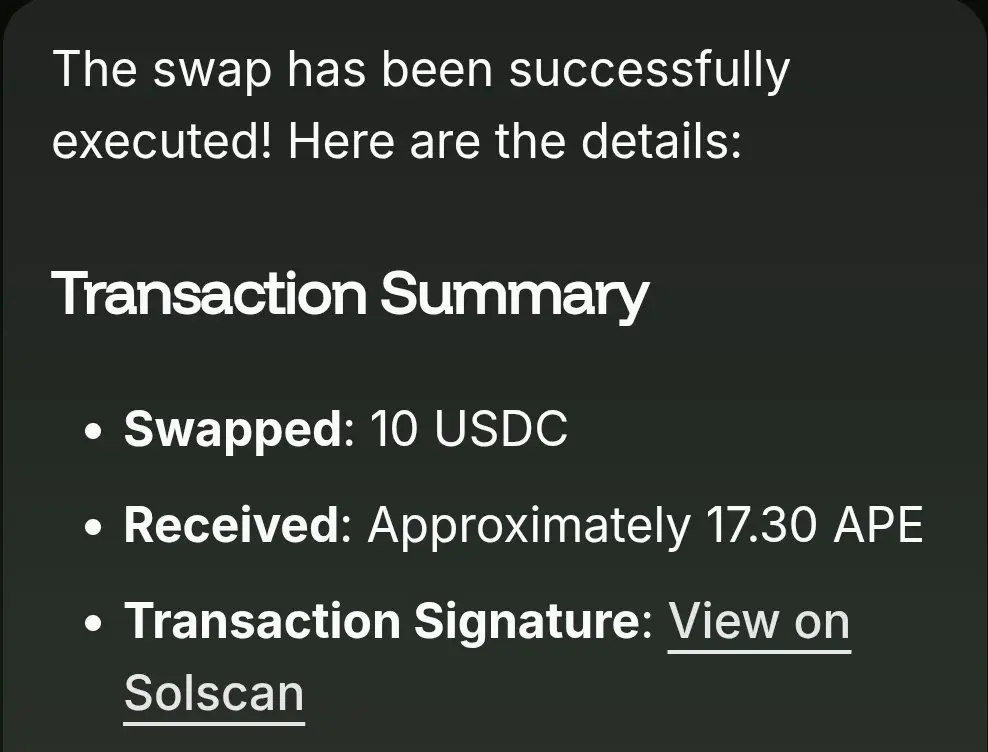The image size is (988, 752).
Task: Click the USDC token symbol
Action: click(x=501, y=429)
